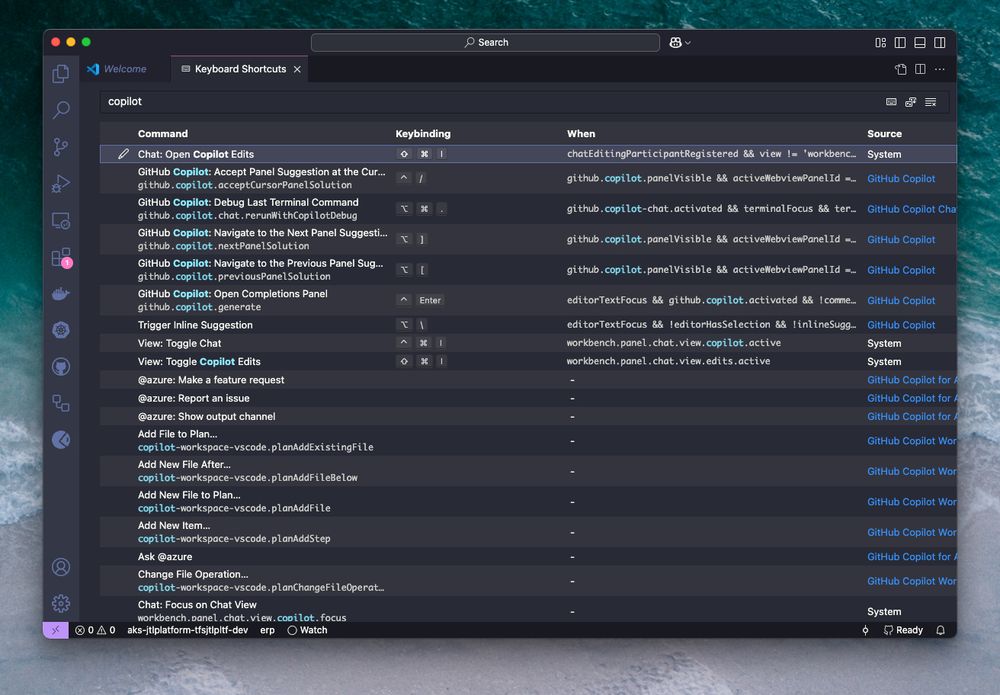Screen dimensions: 1000x695
Task: Open the Docker whale view
Action: tap(61, 293)
